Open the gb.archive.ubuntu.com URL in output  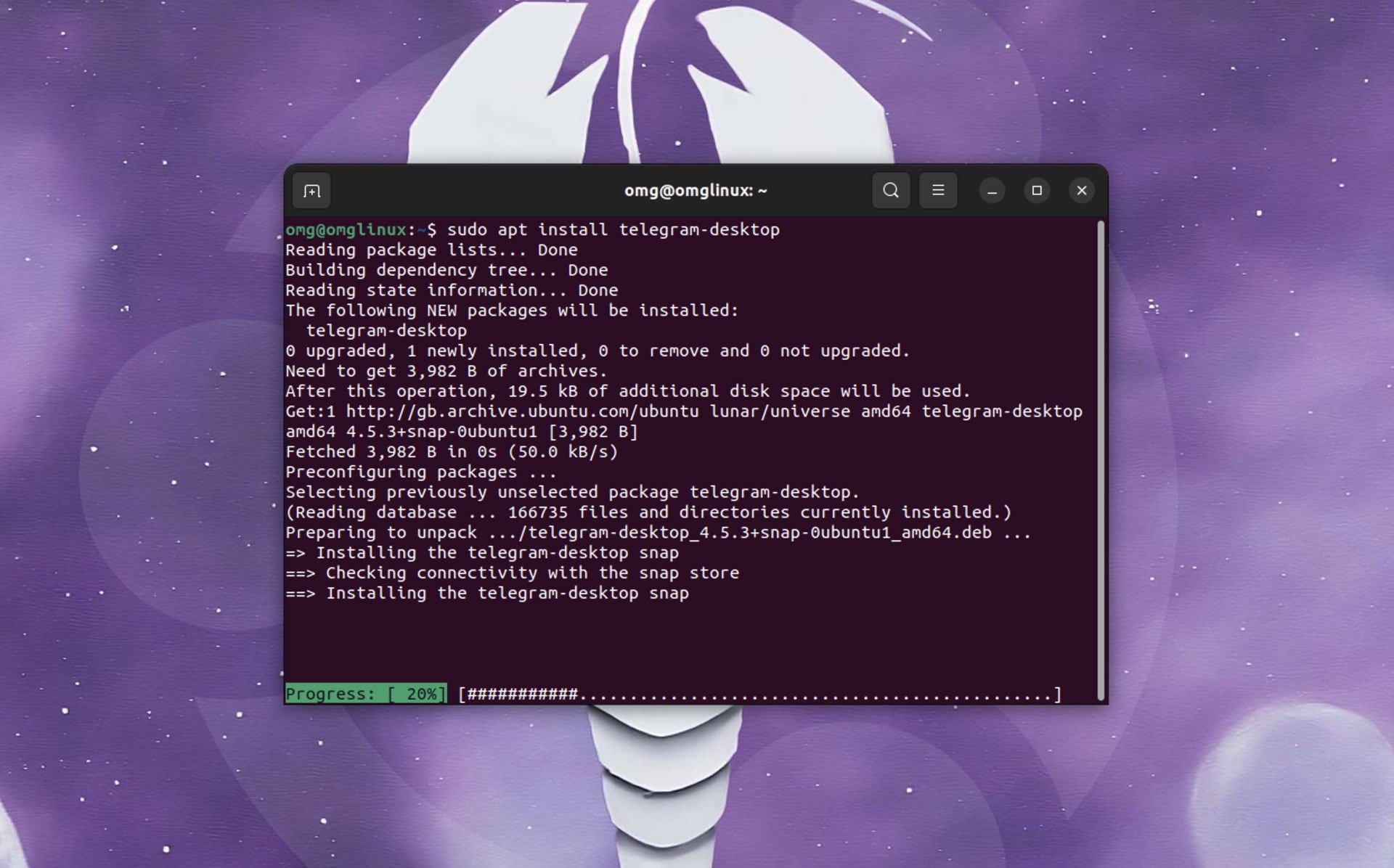pos(522,412)
